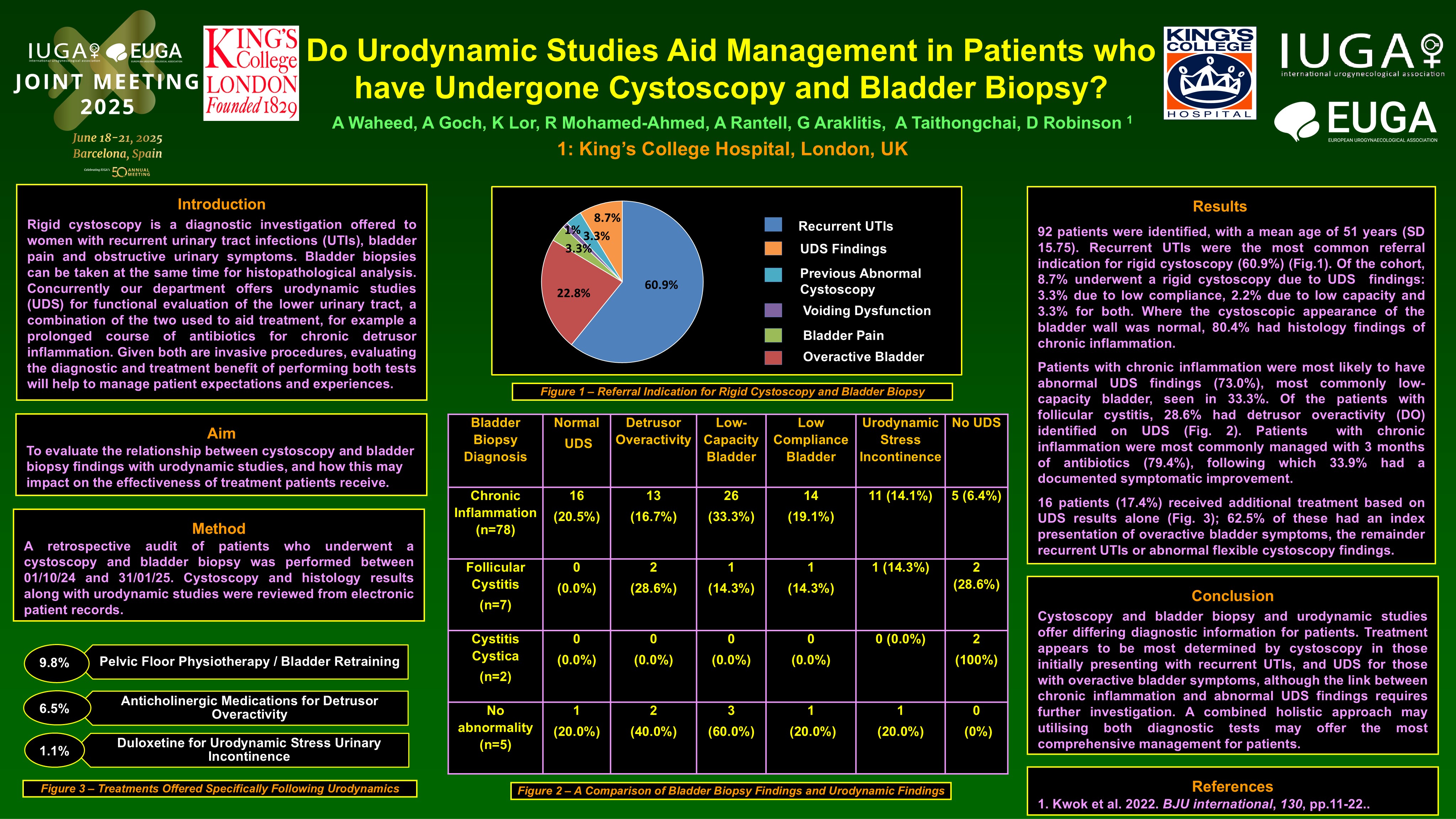1456x819 pixels.
Task: Click the green Bladder Pain legend swatch
Action: [773, 335]
